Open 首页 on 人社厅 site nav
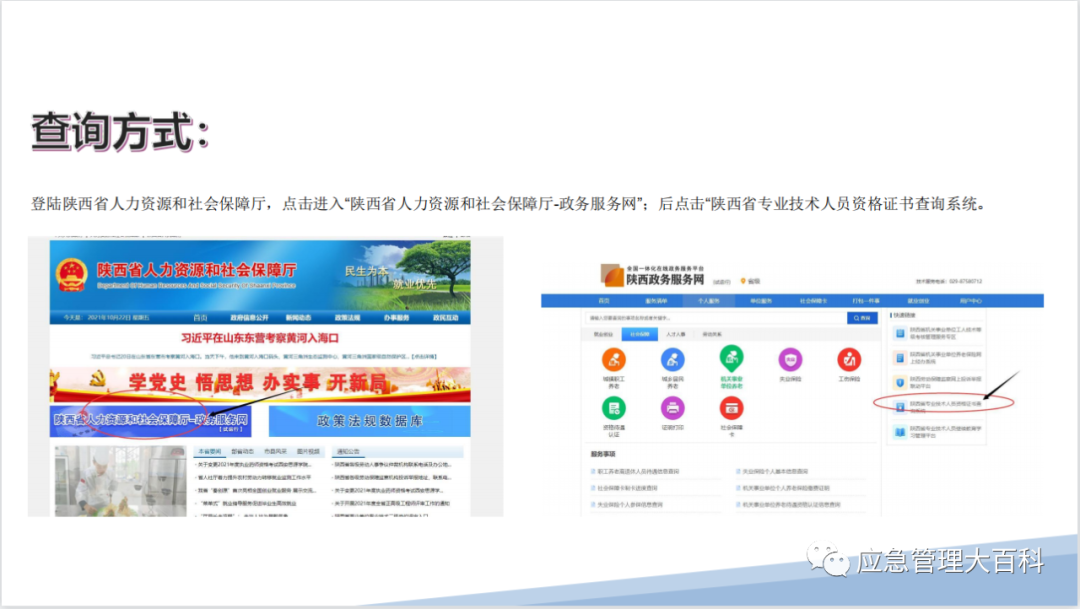This screenshot has height=609, width=1080. coord(200,318)
